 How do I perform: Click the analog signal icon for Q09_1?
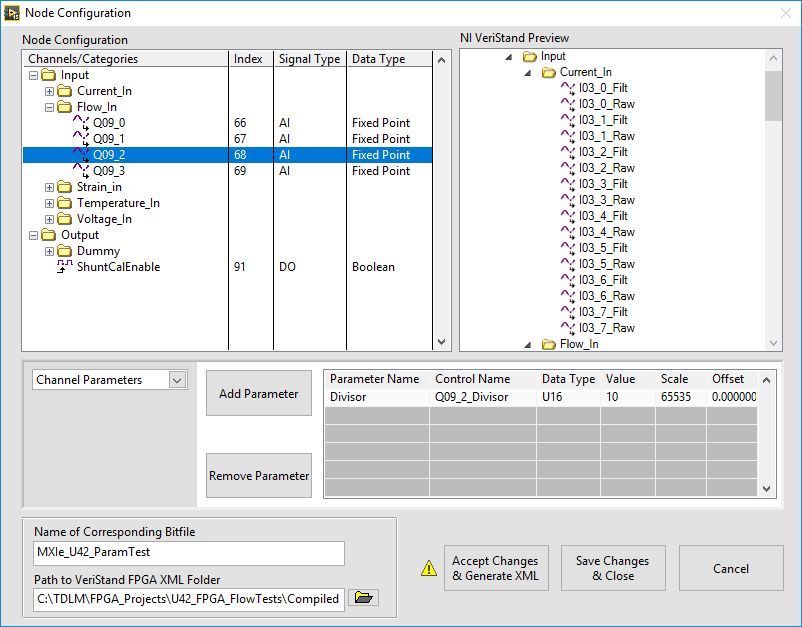(x=81, y=139)
